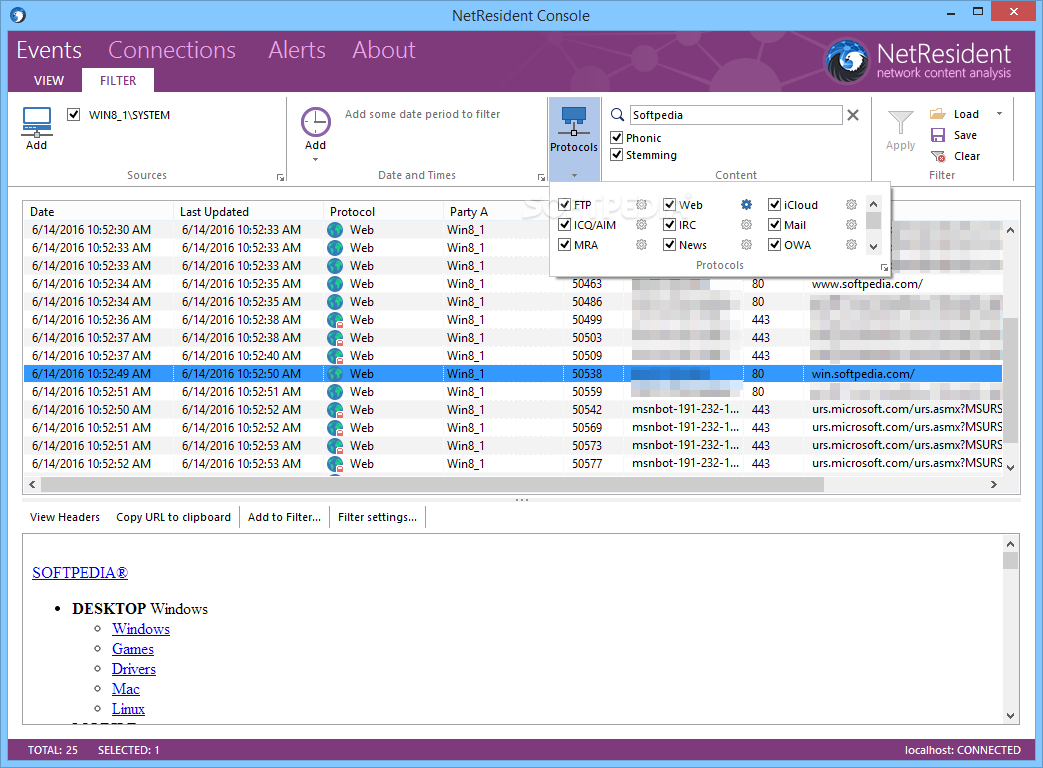The height and width of the screenshot is (768, 1043).
Task: Click the Save filter disk icon
Action: [x=938, y=135]
